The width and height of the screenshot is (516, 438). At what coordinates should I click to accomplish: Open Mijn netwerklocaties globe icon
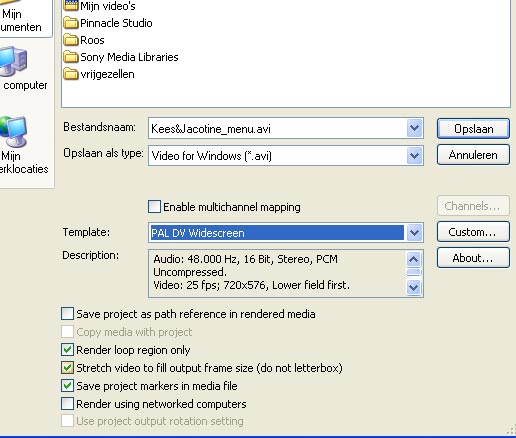13,132
